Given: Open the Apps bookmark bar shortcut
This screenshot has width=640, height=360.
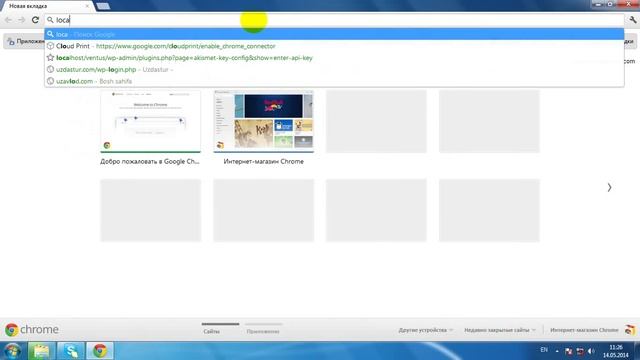Looking at the screenshot, I should coord(25,41).
